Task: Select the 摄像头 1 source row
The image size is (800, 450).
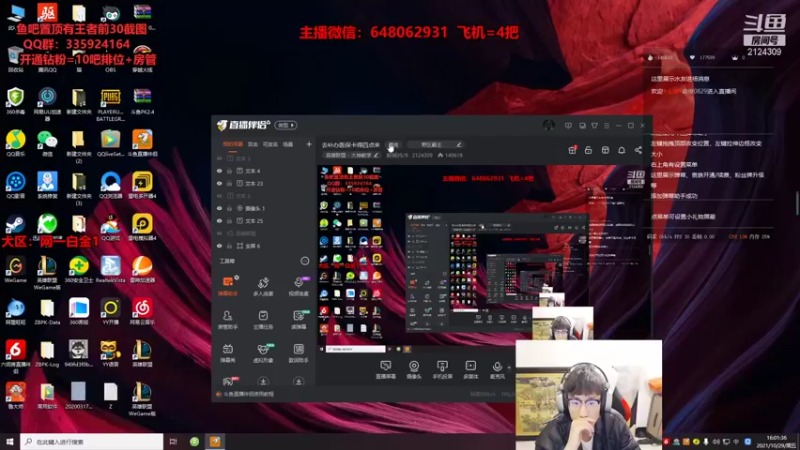Action: pos(264,208)
